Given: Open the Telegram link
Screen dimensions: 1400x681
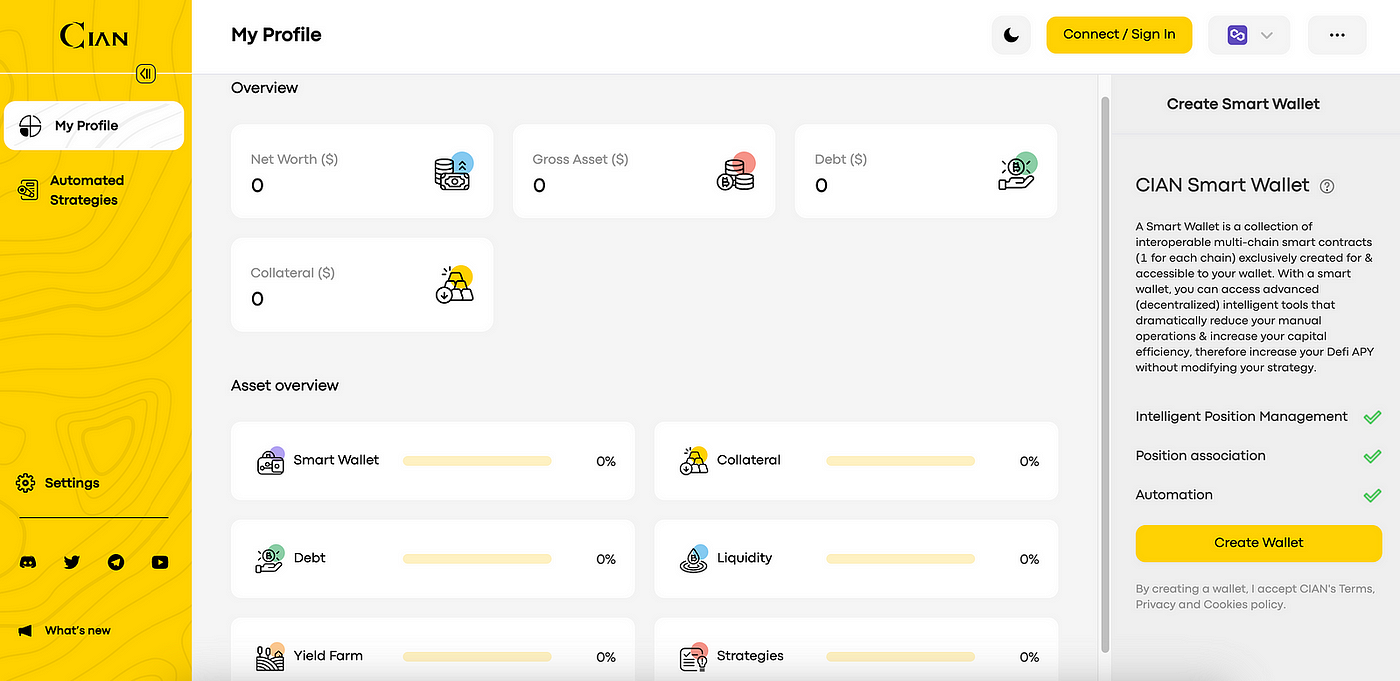Looking at the screenshot, I should tap(116, 563).
